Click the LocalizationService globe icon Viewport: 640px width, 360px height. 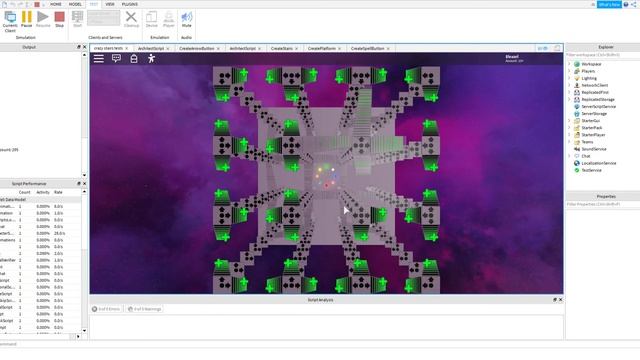[x=577, y=163]
